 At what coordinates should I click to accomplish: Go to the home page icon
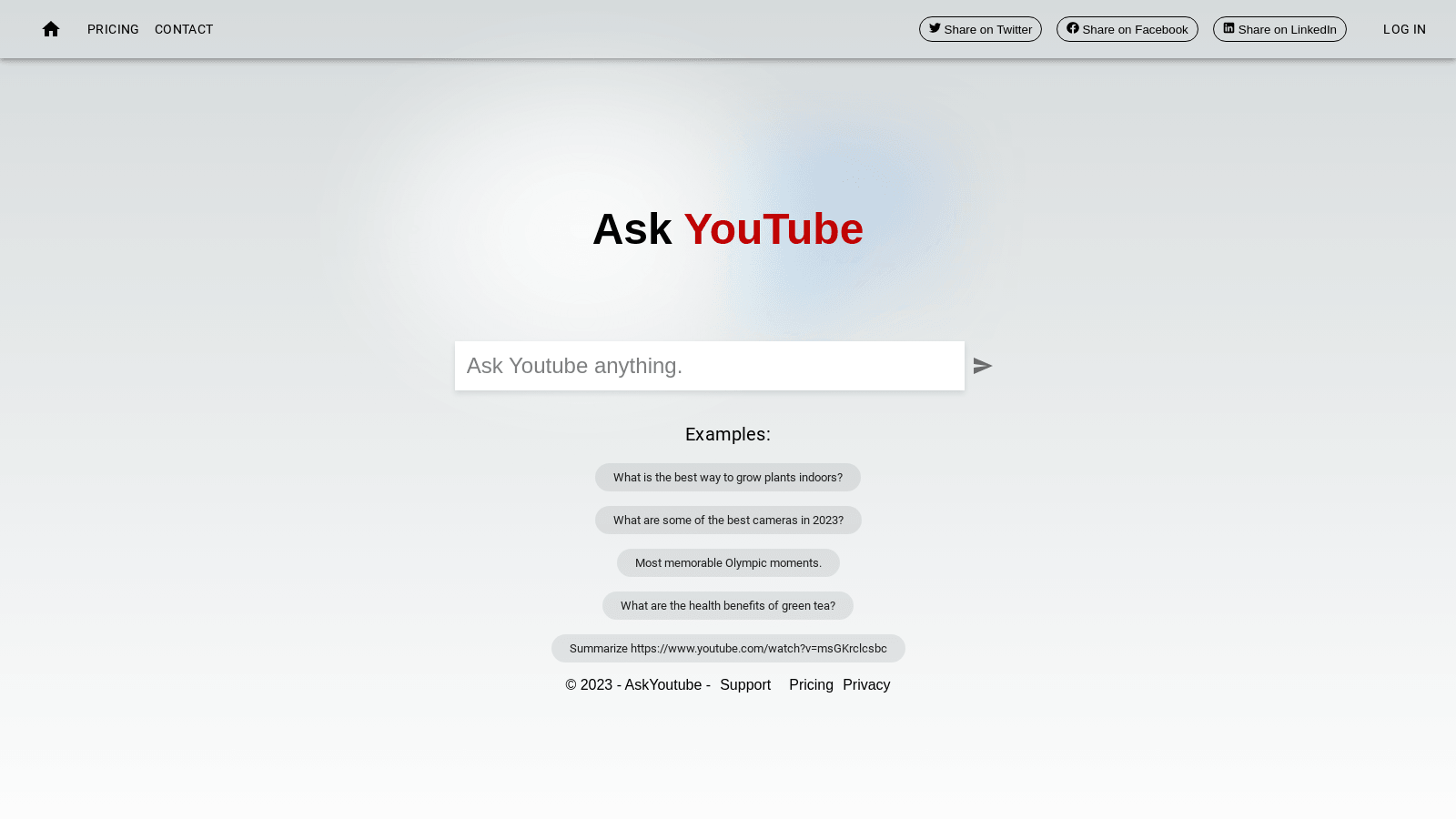[x=51, y=29]
